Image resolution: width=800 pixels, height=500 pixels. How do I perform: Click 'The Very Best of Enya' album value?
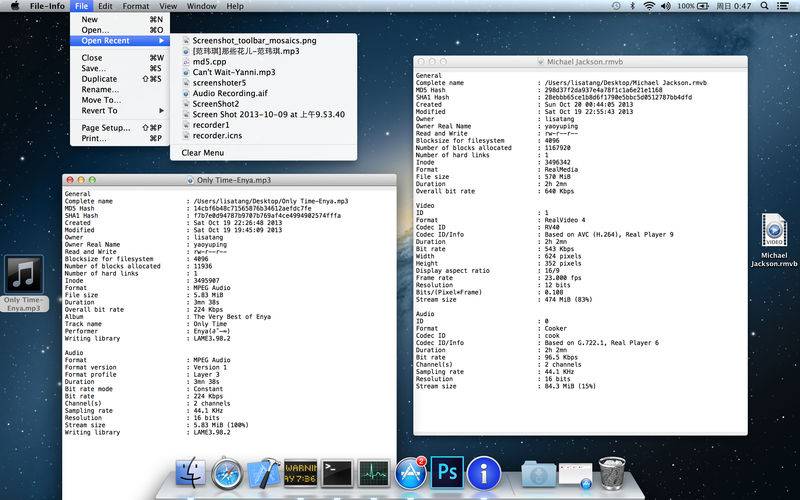[232, 317]
